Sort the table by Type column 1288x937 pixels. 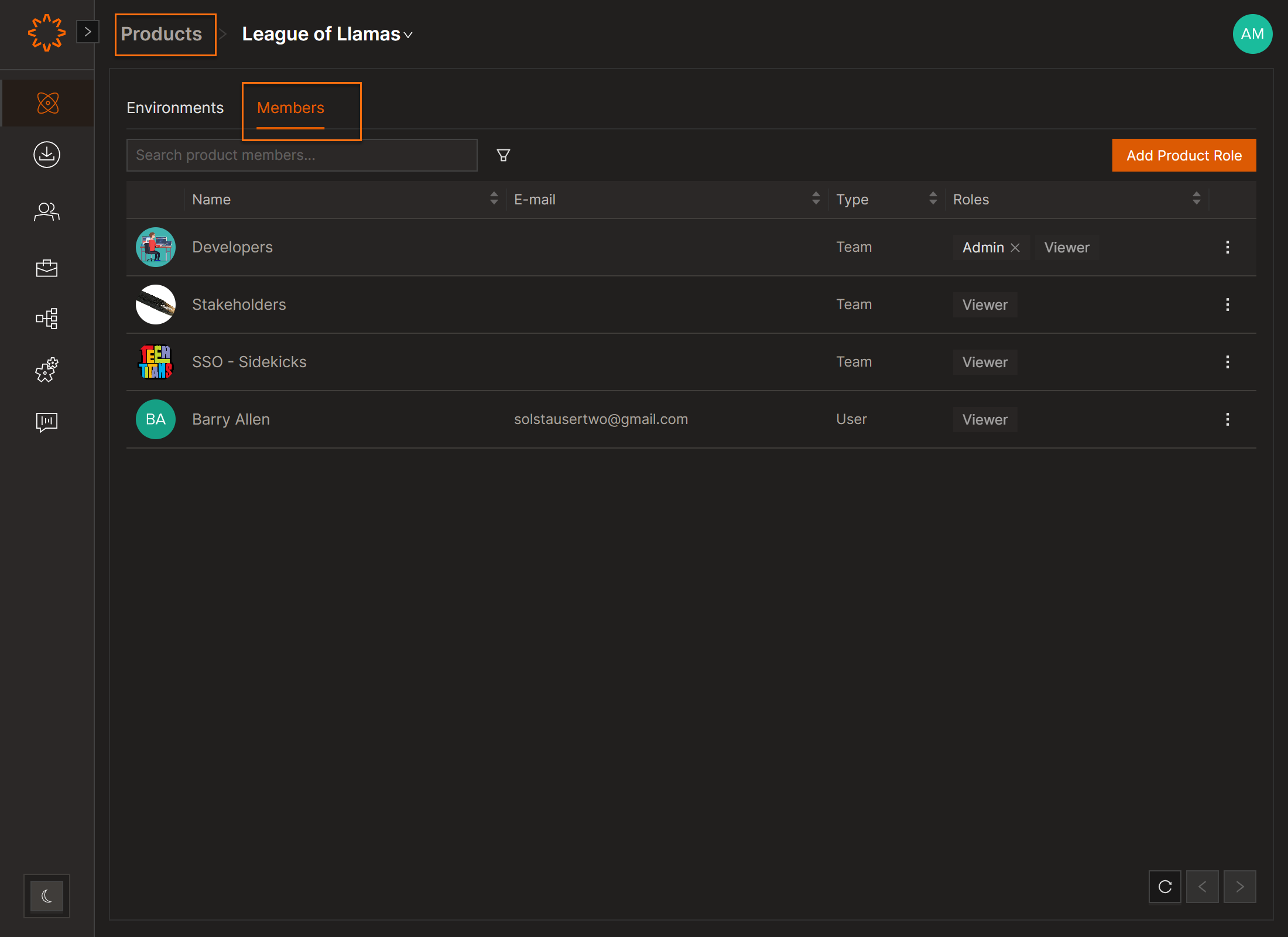click(x=933, y=199)
